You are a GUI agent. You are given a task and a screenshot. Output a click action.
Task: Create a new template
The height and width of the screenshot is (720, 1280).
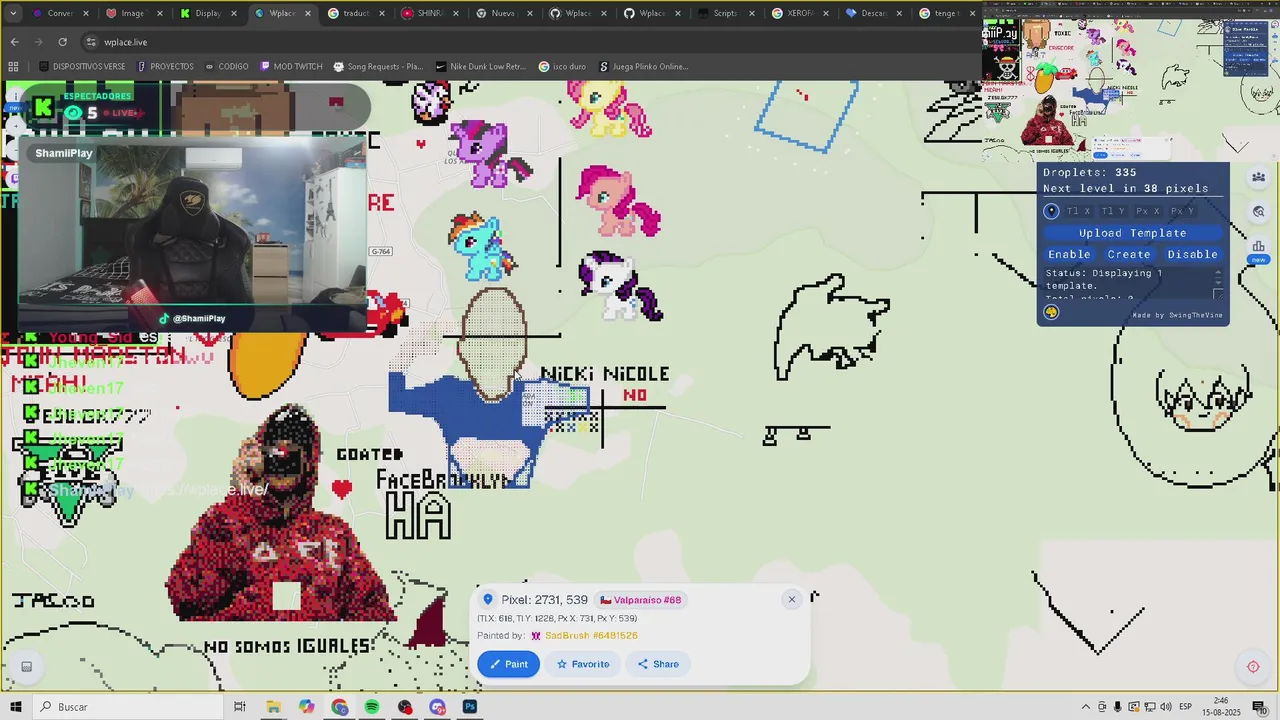(1129, 254)
